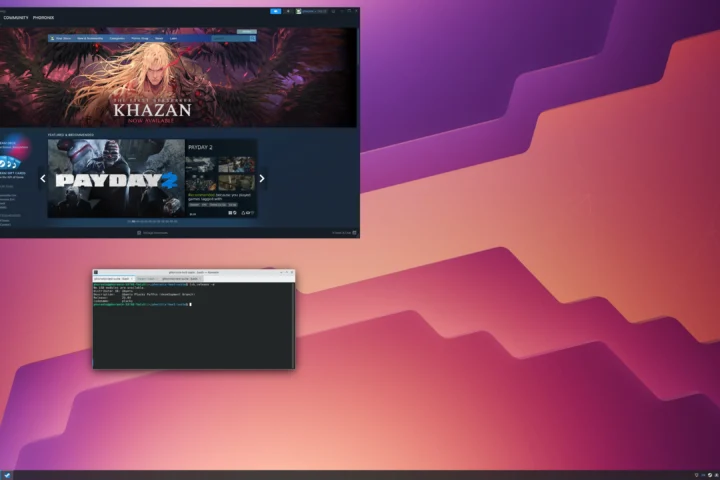The image size is (720, 480).
Task: Click the blue announcements button in Steam's title bar
Action: point(276,11)
